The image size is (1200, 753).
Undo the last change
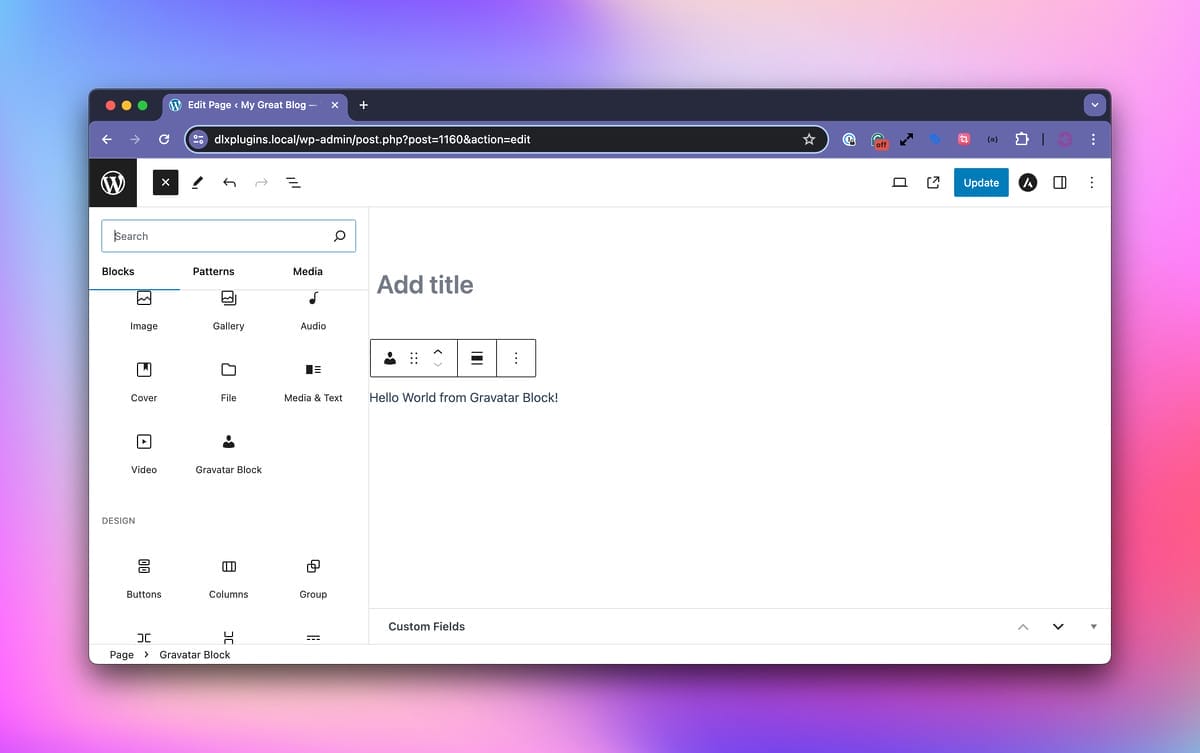[229, 183]
